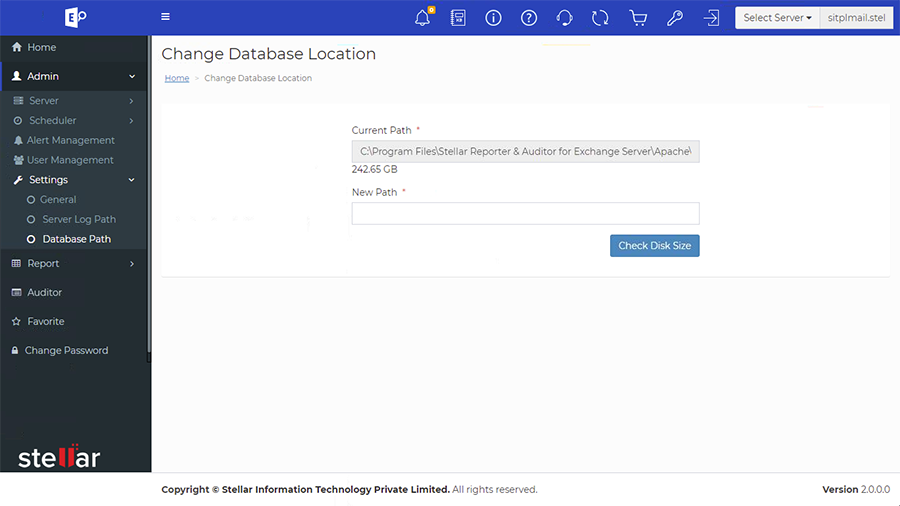Click the Version 2.0.0.0 text
Image resolution: width=900 pixels, height=506 pixels.
tap(856, 489)
